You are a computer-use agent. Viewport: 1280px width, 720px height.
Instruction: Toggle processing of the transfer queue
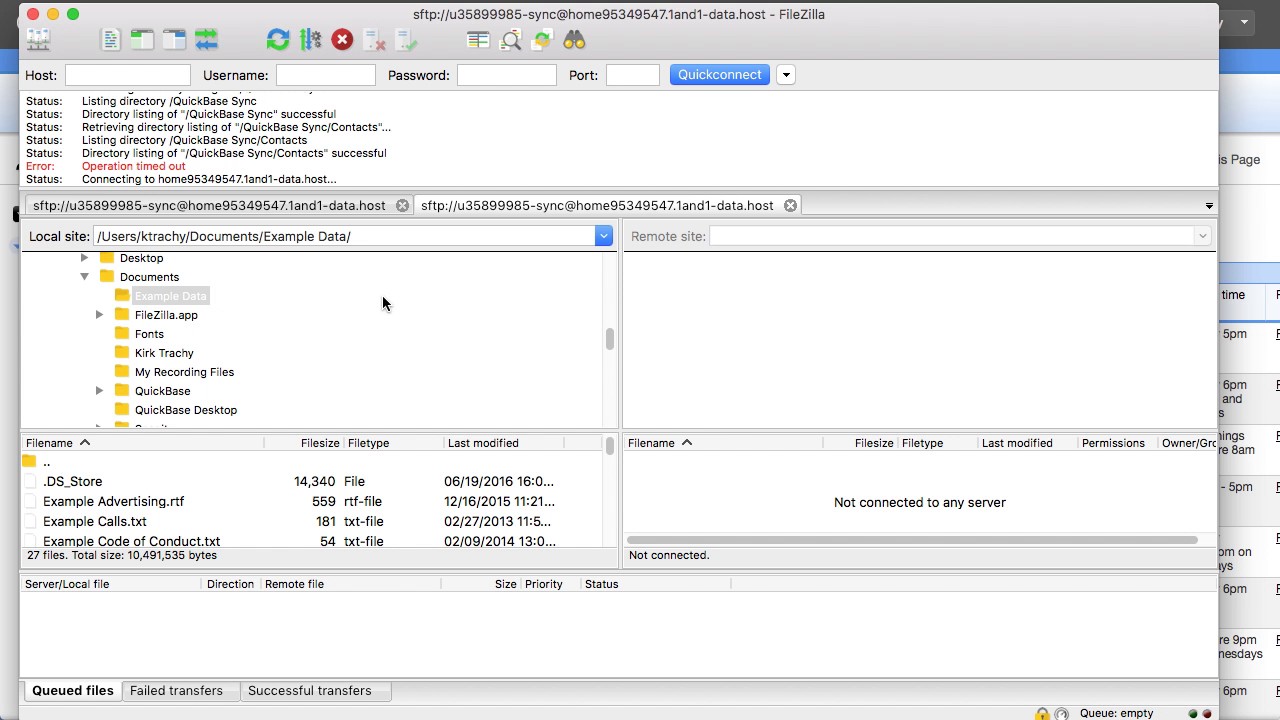(x=310, y=40)
